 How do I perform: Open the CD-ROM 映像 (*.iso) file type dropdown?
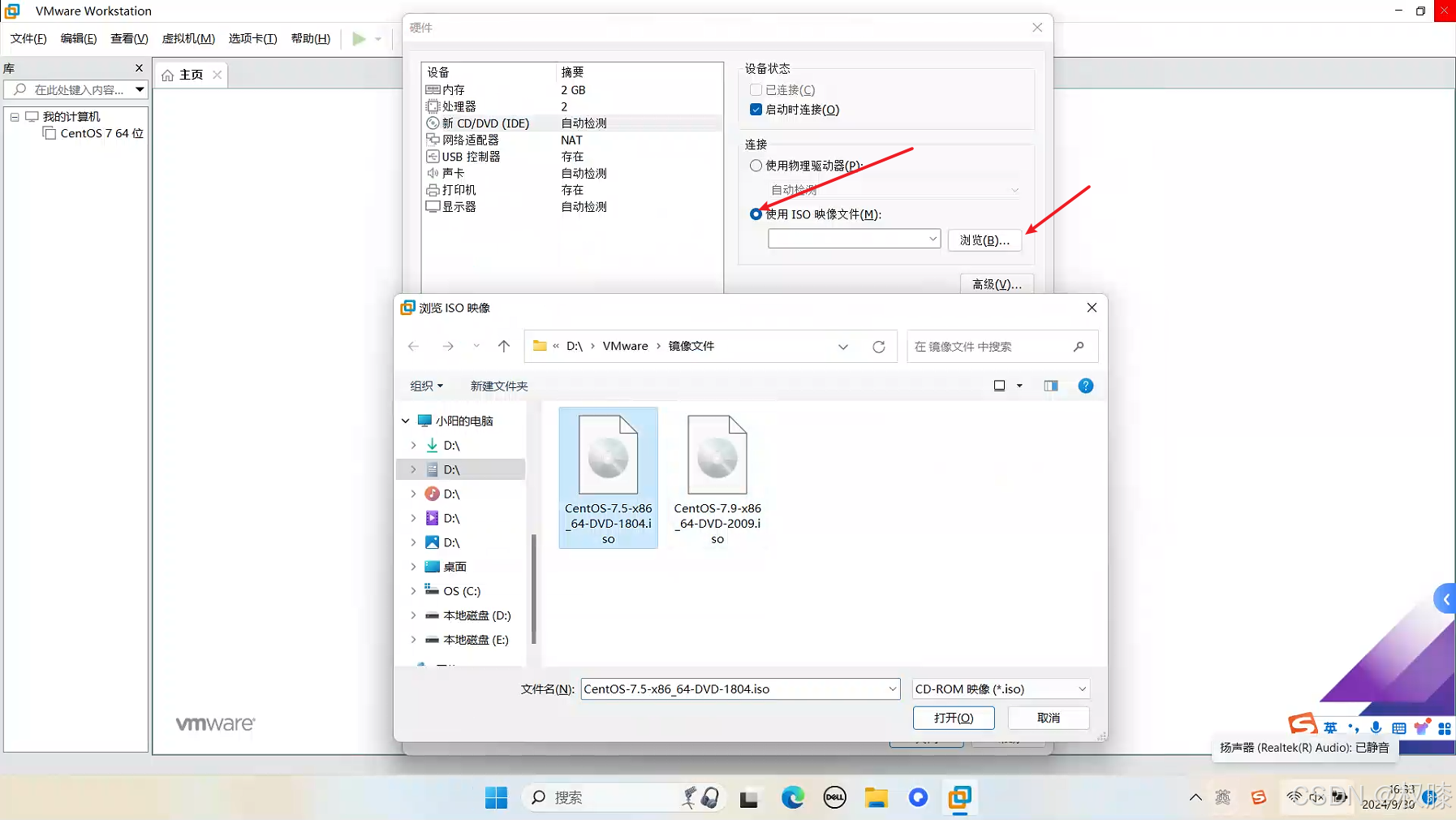click(x=1001, y=689)
